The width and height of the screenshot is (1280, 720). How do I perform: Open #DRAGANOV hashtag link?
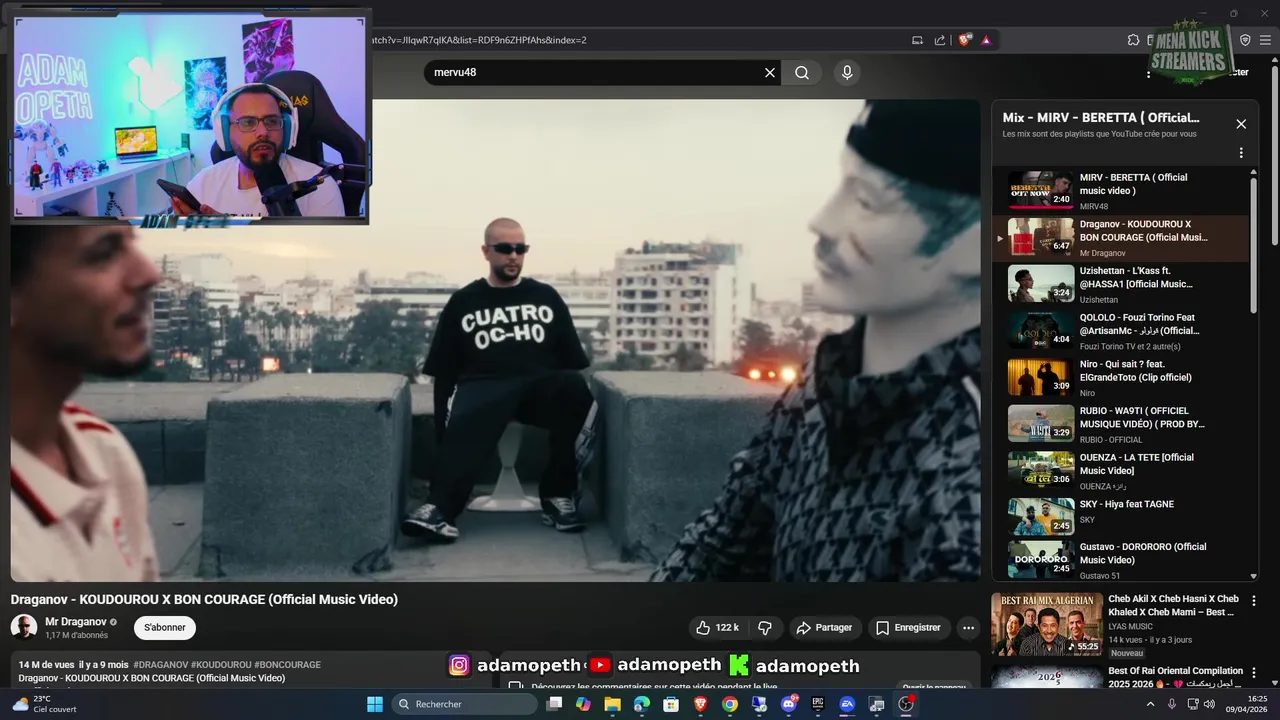click(x=160, y=664)
